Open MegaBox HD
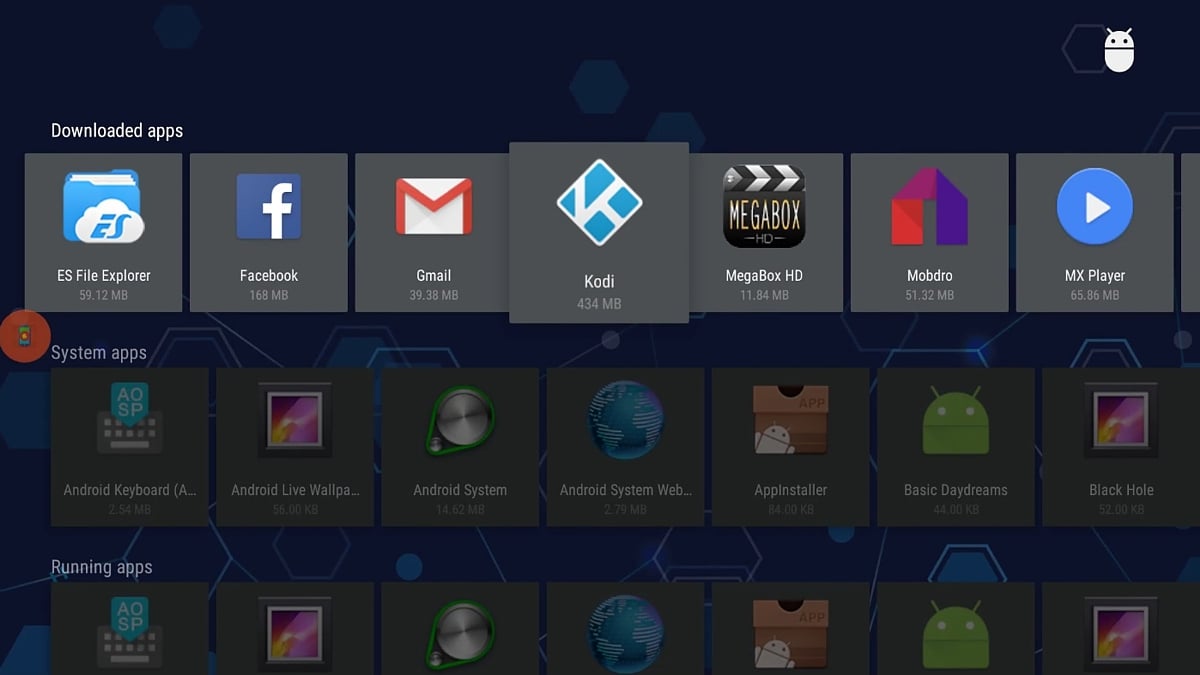 (x=764, y=230)
